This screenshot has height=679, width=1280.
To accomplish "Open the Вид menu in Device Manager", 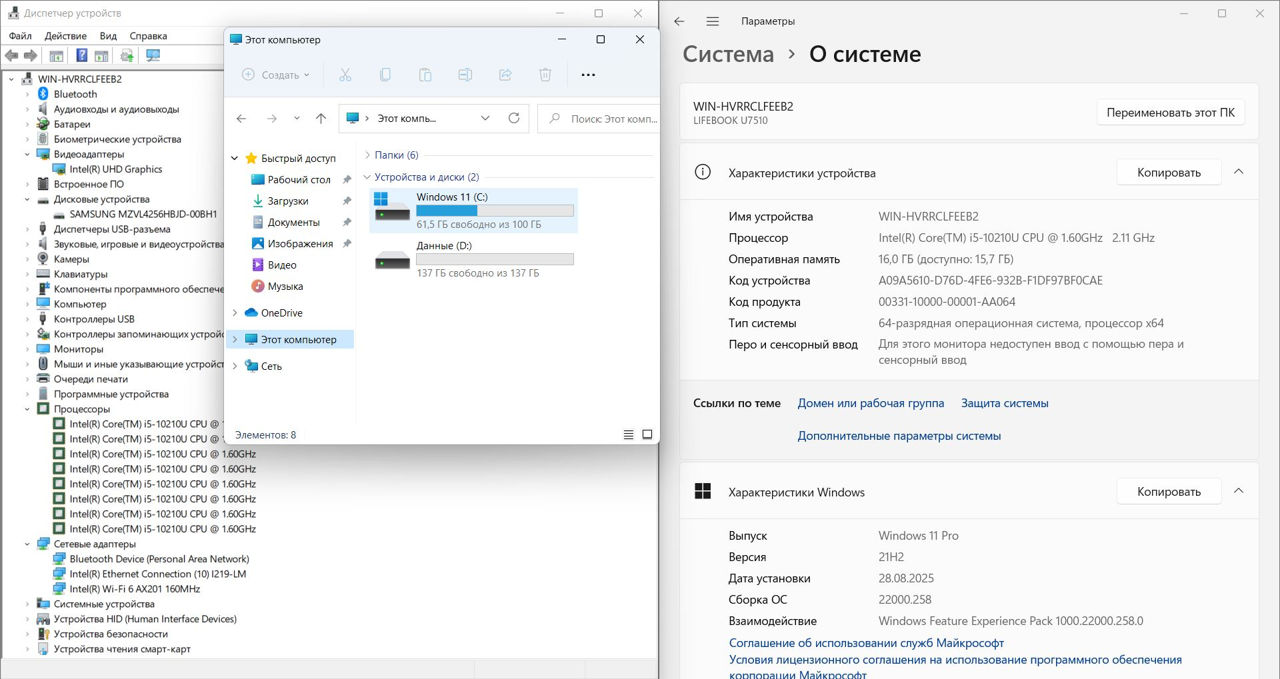I will point(108,36).
